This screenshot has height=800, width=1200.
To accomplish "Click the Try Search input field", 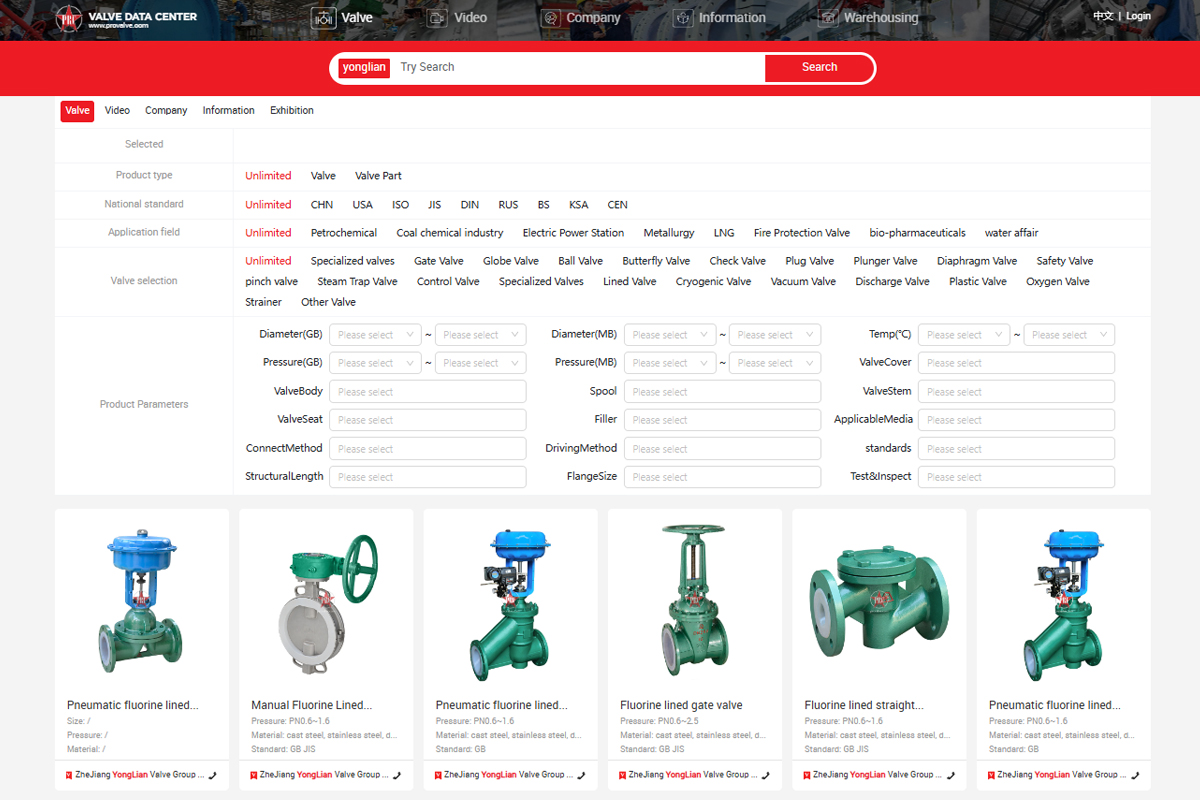I will [580, 67].
